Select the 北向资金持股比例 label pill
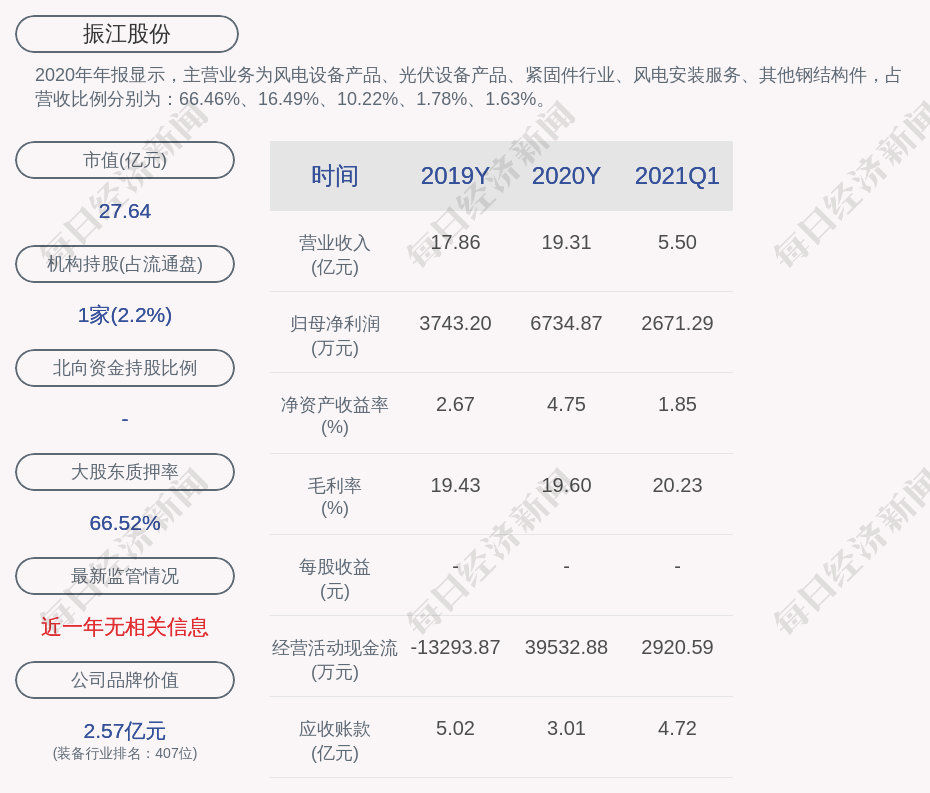The height and width of the screenshot is (793, 930). [x=125, y=368]
